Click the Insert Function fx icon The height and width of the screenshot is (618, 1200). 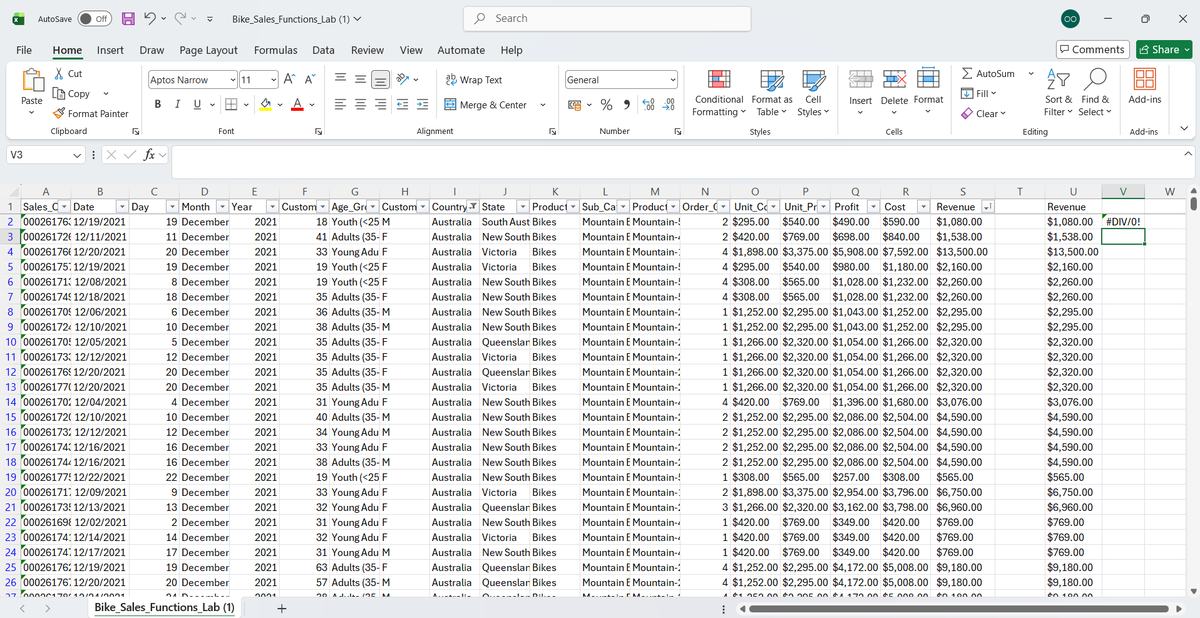tap(149, 155)
